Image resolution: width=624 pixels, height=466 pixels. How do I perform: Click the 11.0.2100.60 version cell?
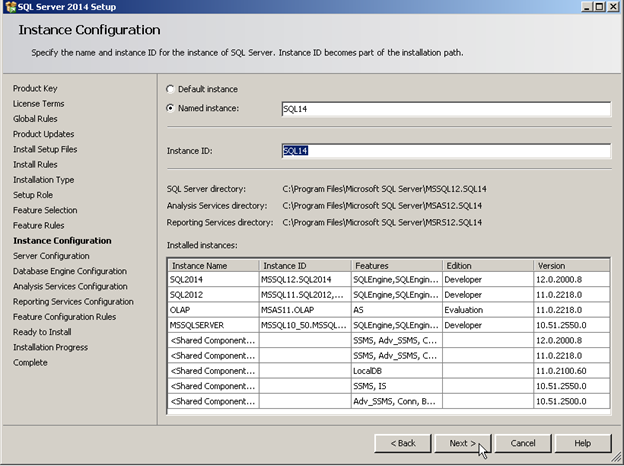(571, 371)
